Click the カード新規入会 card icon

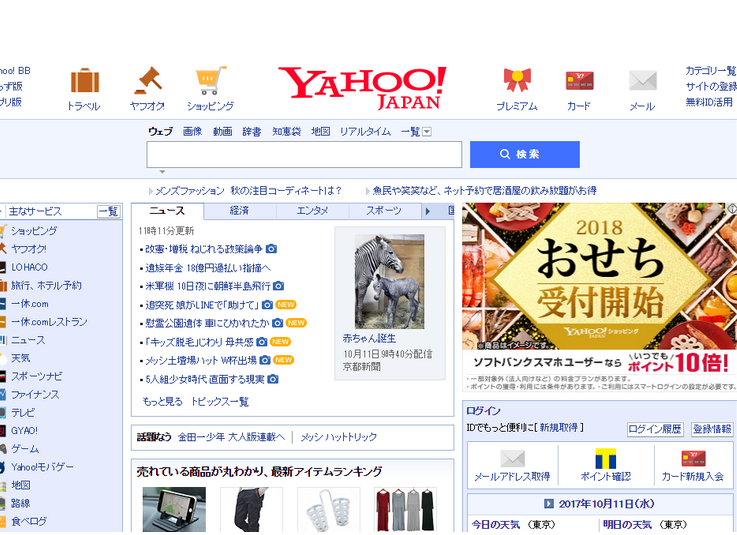click(x=693, y=458)
